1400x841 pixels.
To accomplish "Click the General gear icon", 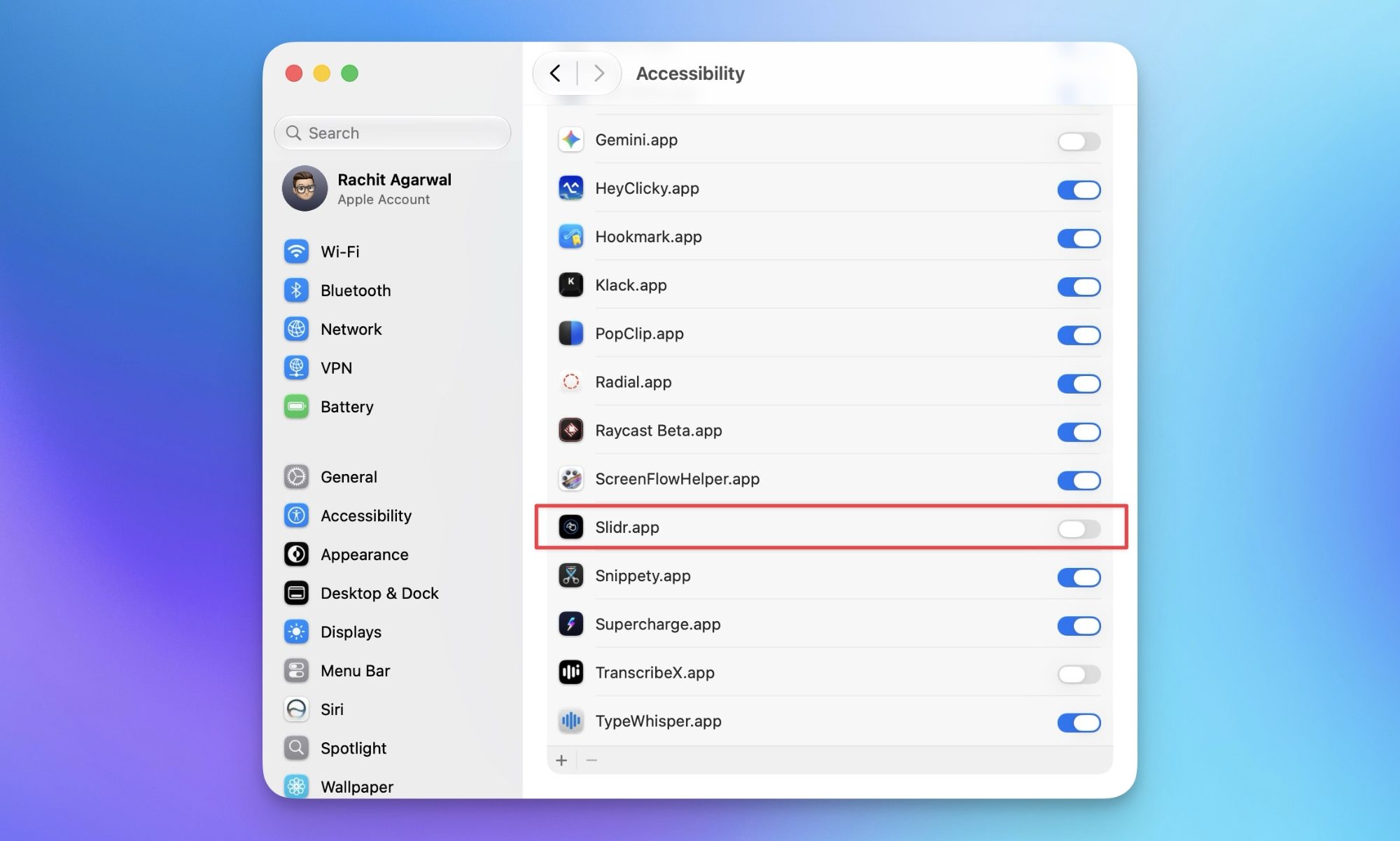I will click(x=296, y=477).
